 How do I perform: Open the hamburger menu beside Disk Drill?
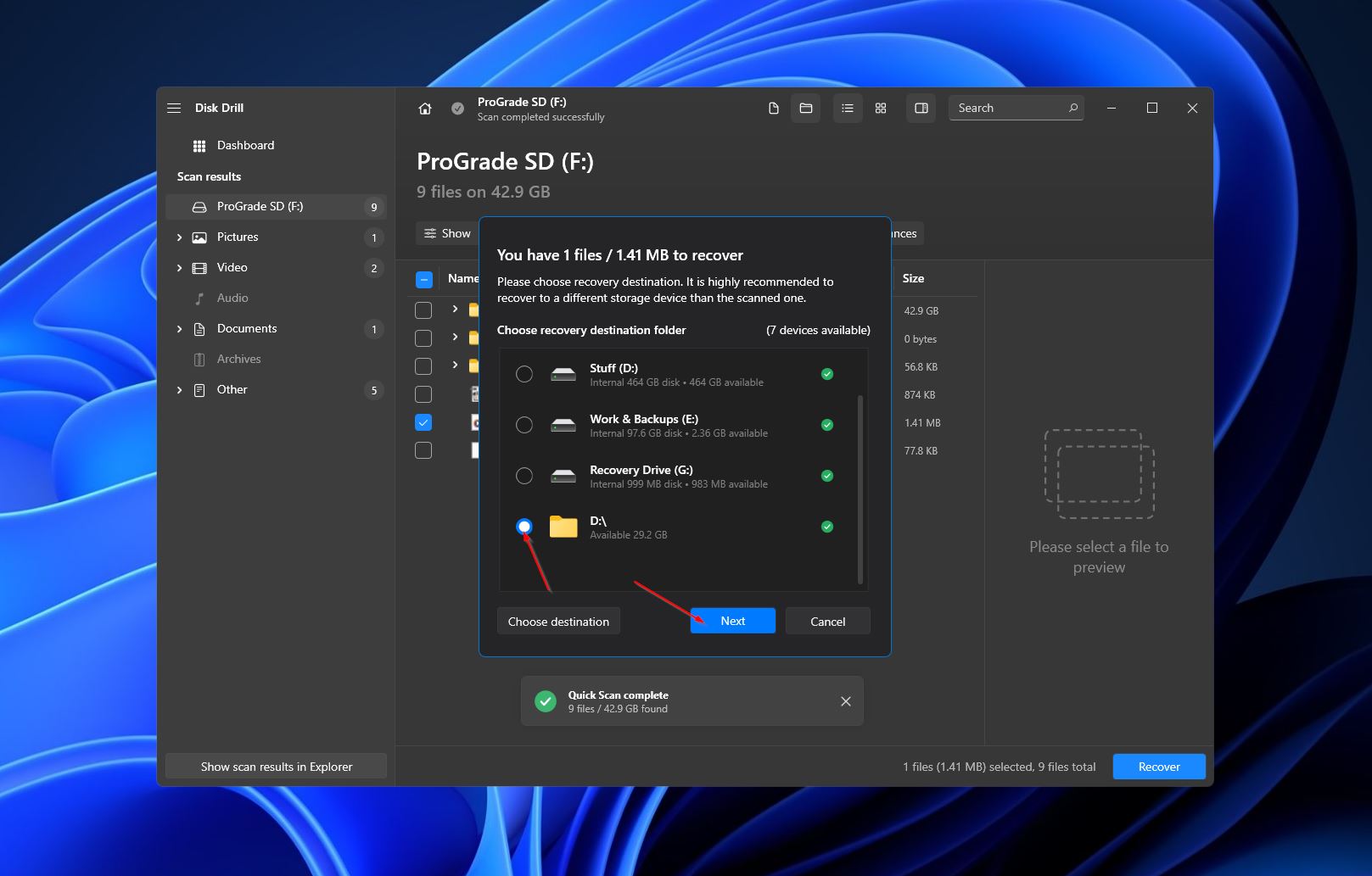tap(174, 108)
